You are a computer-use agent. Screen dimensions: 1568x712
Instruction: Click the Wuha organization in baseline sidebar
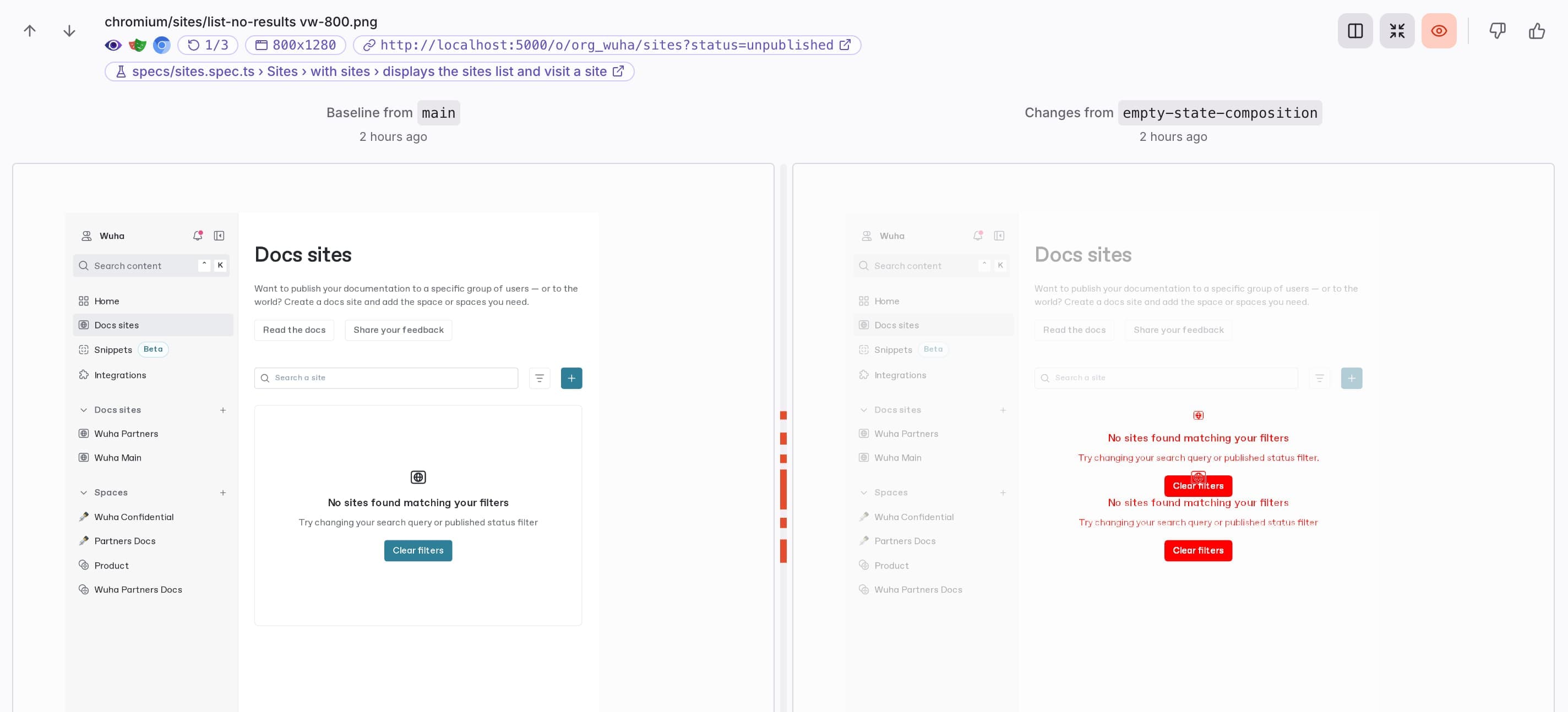tap(104, 235)
